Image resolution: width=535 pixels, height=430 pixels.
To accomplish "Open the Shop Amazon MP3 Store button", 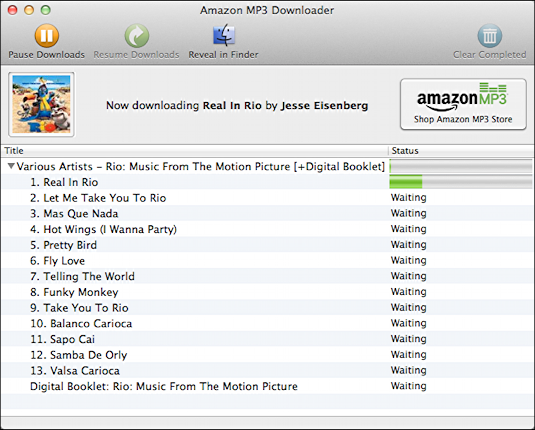I will pyautogui.click(x=463, y=104).
